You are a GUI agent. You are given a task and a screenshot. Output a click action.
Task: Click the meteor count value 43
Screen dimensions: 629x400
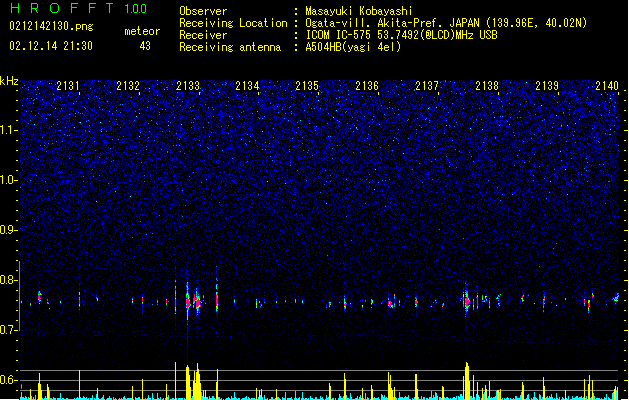[145, 46]
